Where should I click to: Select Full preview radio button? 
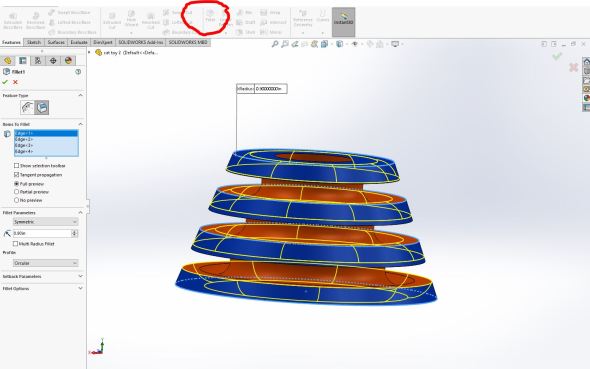[16, 184]
